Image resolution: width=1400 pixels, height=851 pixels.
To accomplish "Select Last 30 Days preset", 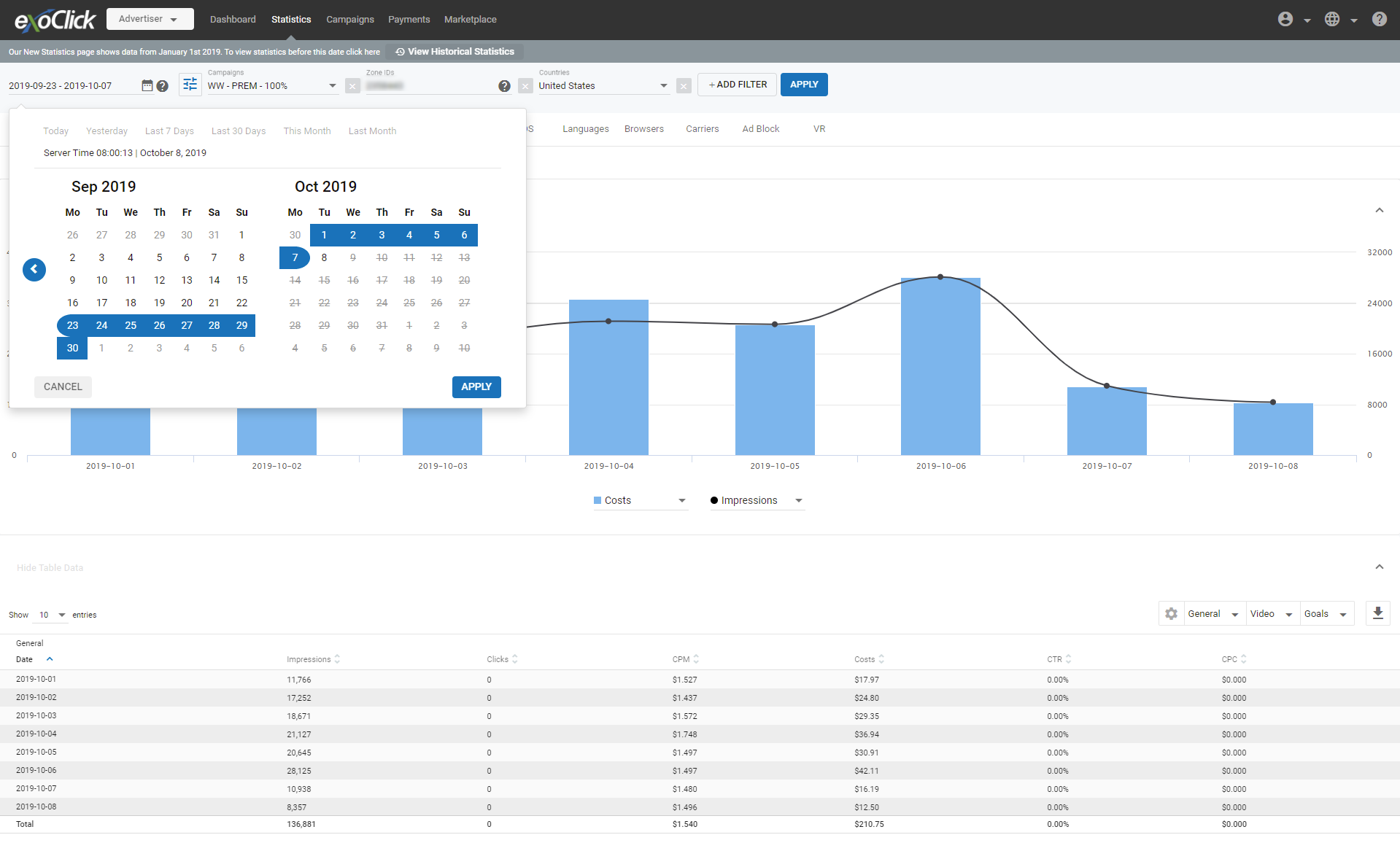I will click(239, 131).
